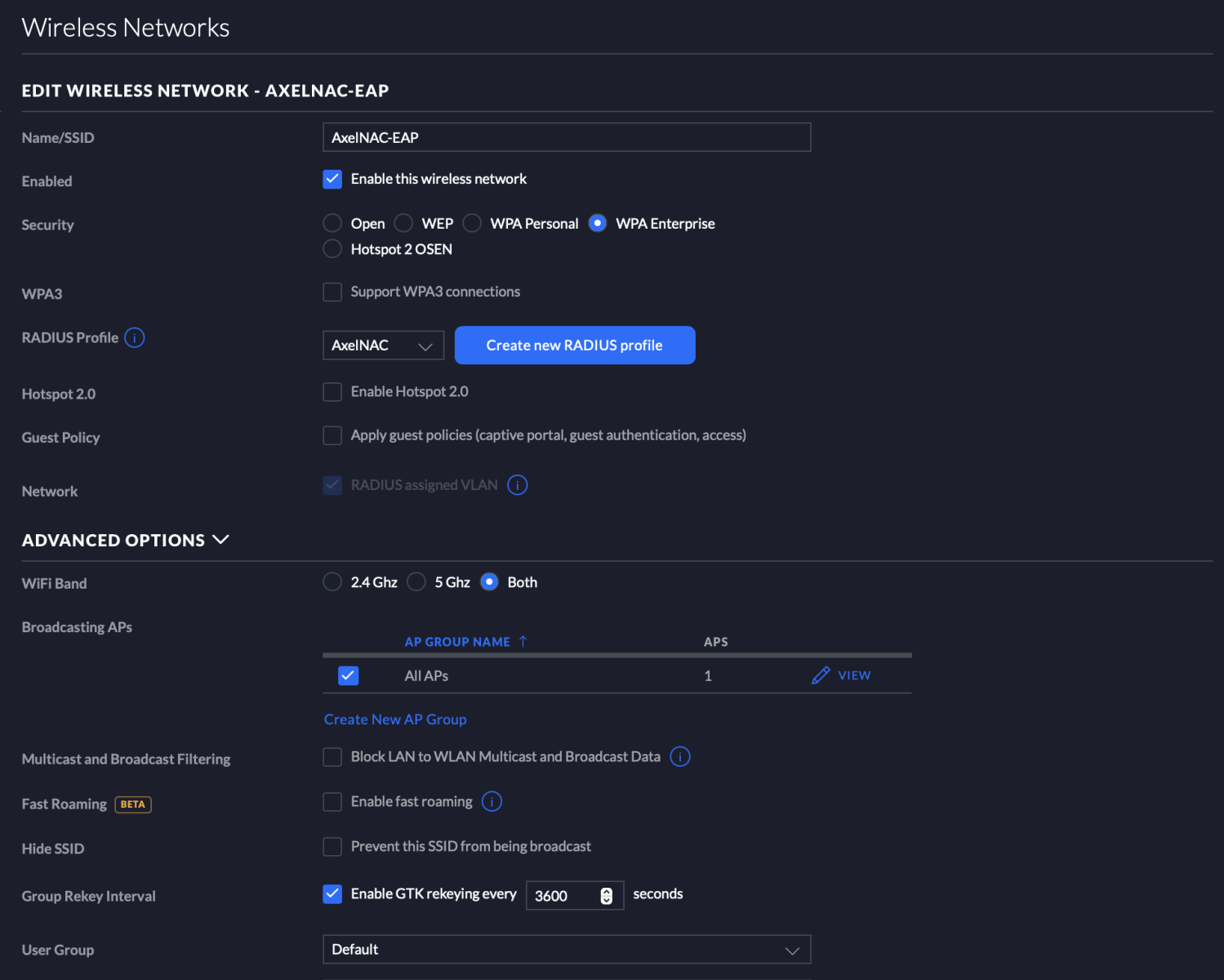Click sort arrow next to AP Group Name
Image resolution: width=1224 pixels, height=980 pixels.
pos(523,642)
